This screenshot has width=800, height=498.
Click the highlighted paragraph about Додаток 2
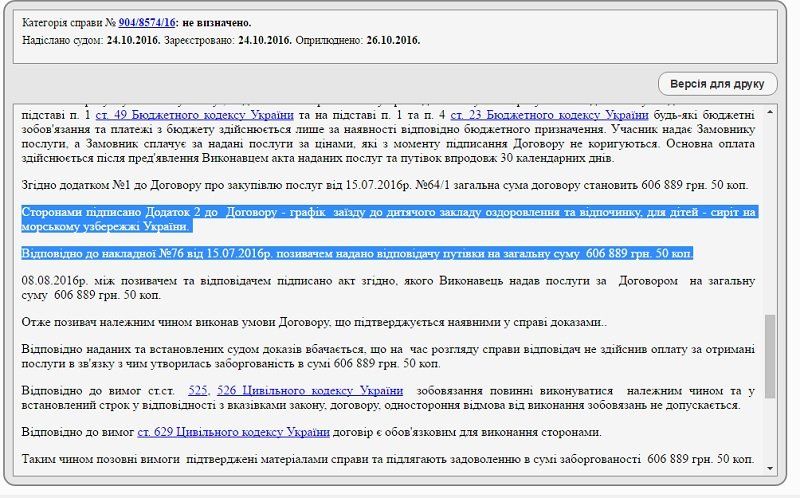(x=389, y=219)
